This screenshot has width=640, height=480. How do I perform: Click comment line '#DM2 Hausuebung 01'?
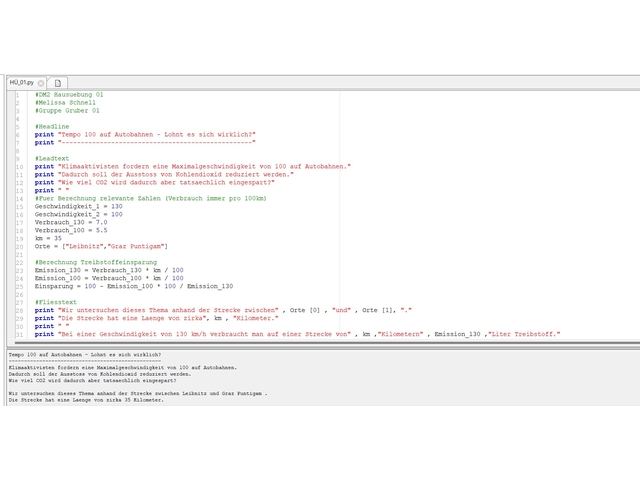pos(69,94)
